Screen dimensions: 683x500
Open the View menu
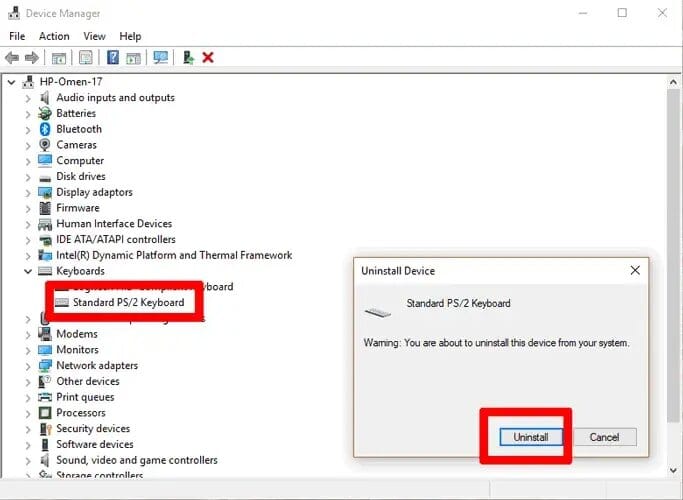[x=95, y=36]
